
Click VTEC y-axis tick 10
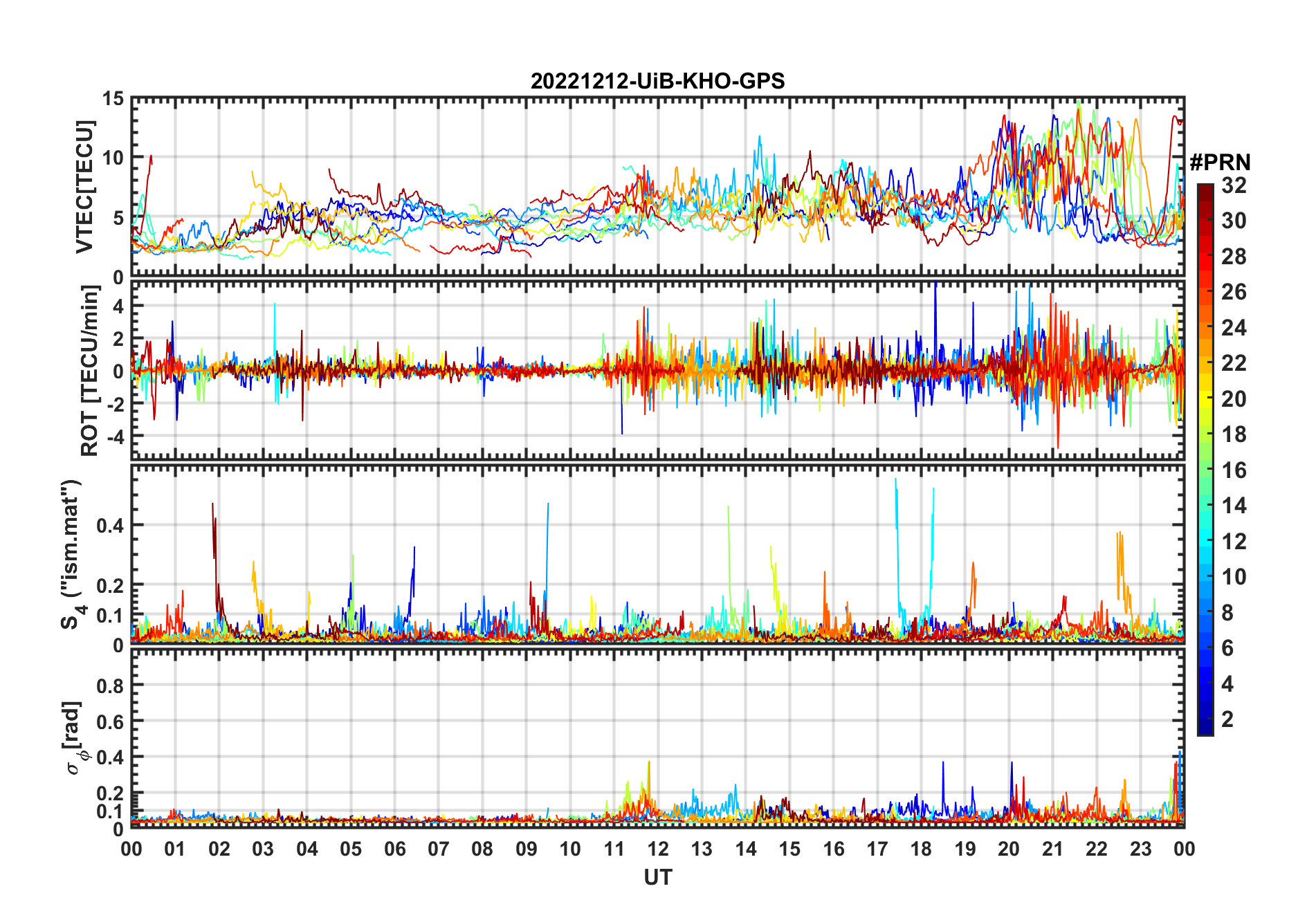[x=113, y=158]
